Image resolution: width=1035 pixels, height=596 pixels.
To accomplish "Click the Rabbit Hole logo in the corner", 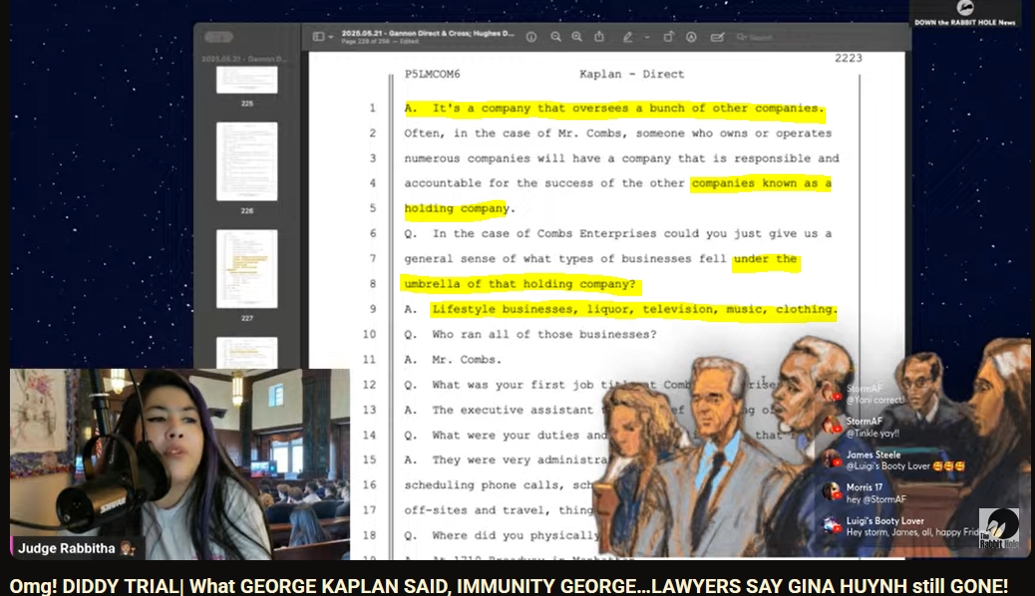I will point(999,528).
